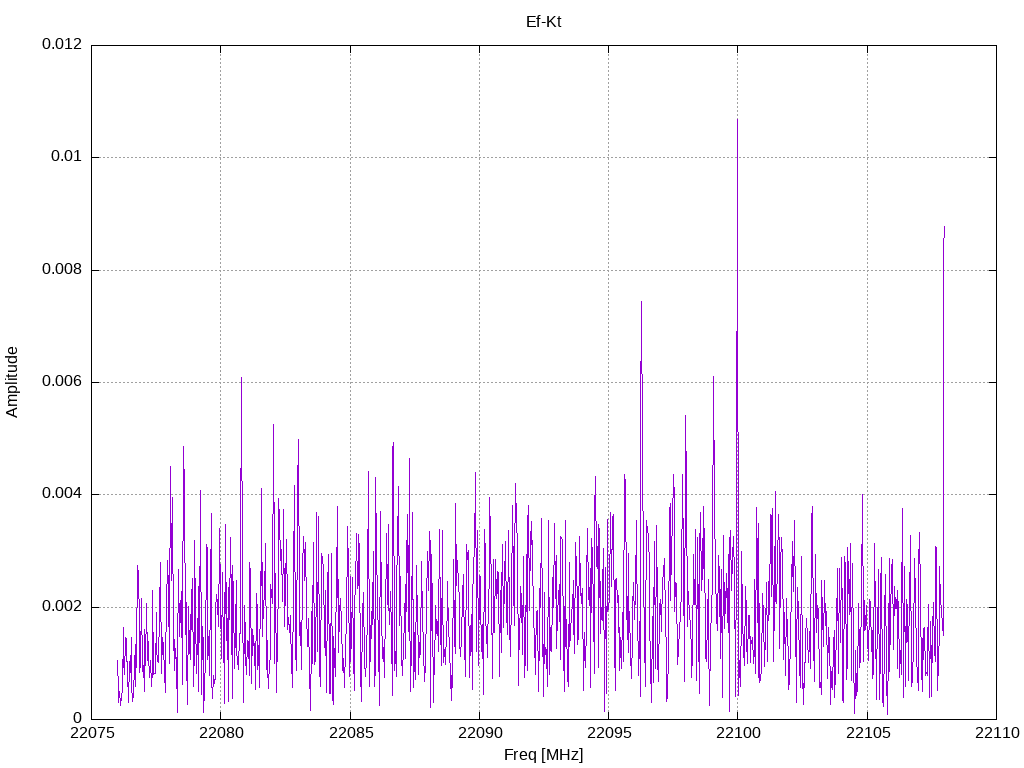Click the 22090 x-axis tick label
1024x768 pixels.
click(480, 733)
